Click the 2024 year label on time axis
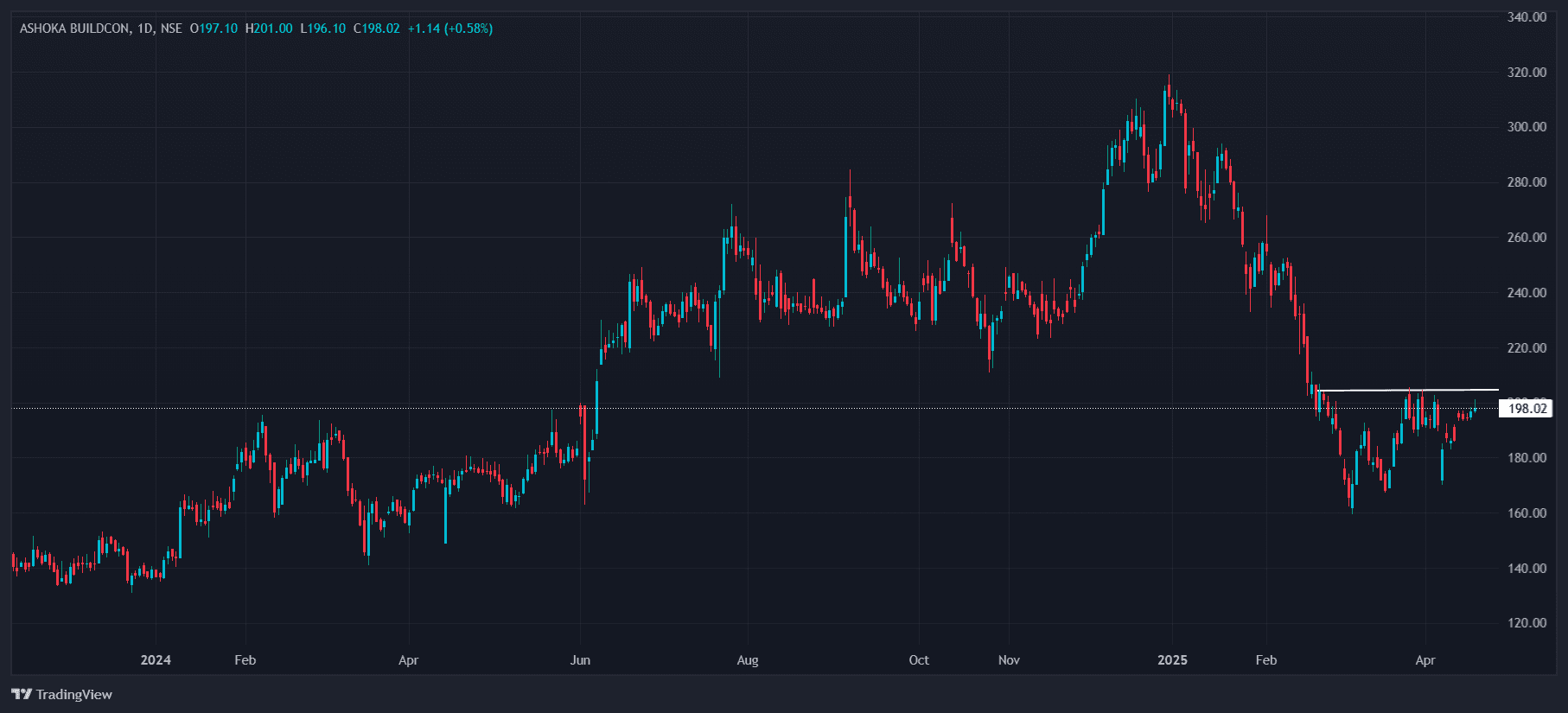The width and height of the screenshot is (1568, 713). tap(156, 660)
